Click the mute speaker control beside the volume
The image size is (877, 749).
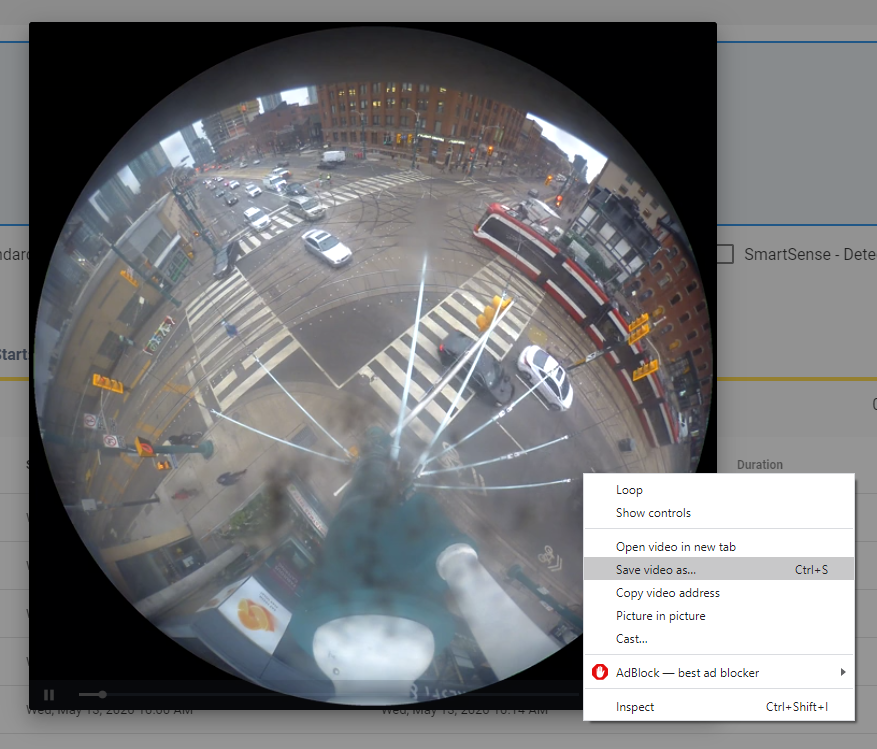pos(70,694)
